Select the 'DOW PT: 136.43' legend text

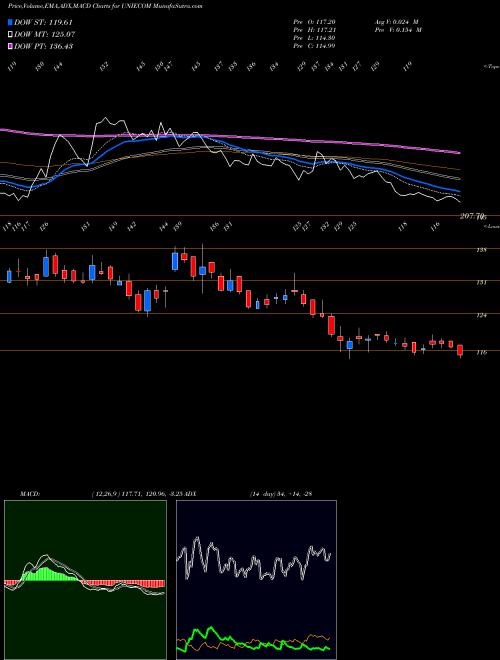43,46
